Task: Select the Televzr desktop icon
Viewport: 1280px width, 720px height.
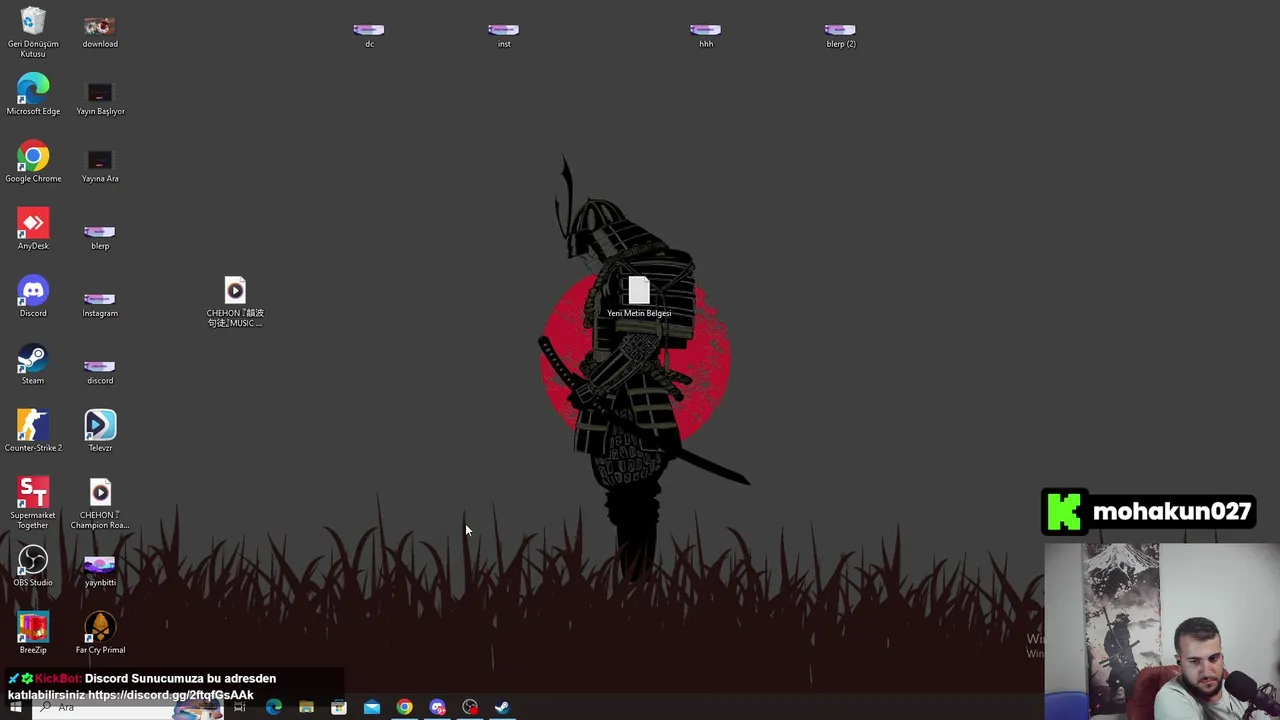Action: pyautogui.click(x=100, y=431)
